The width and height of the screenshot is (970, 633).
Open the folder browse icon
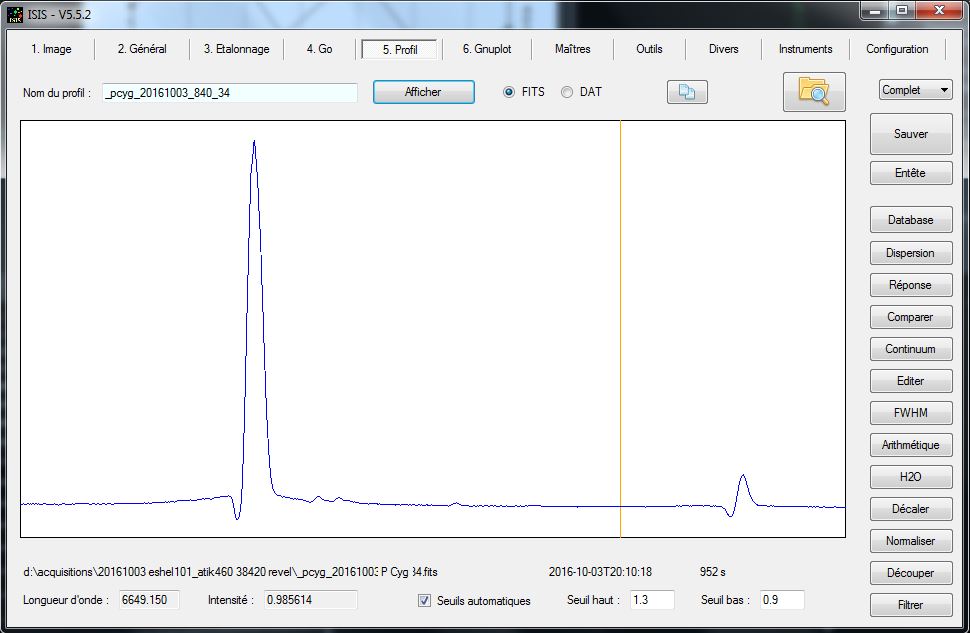[x=813, y=92]
